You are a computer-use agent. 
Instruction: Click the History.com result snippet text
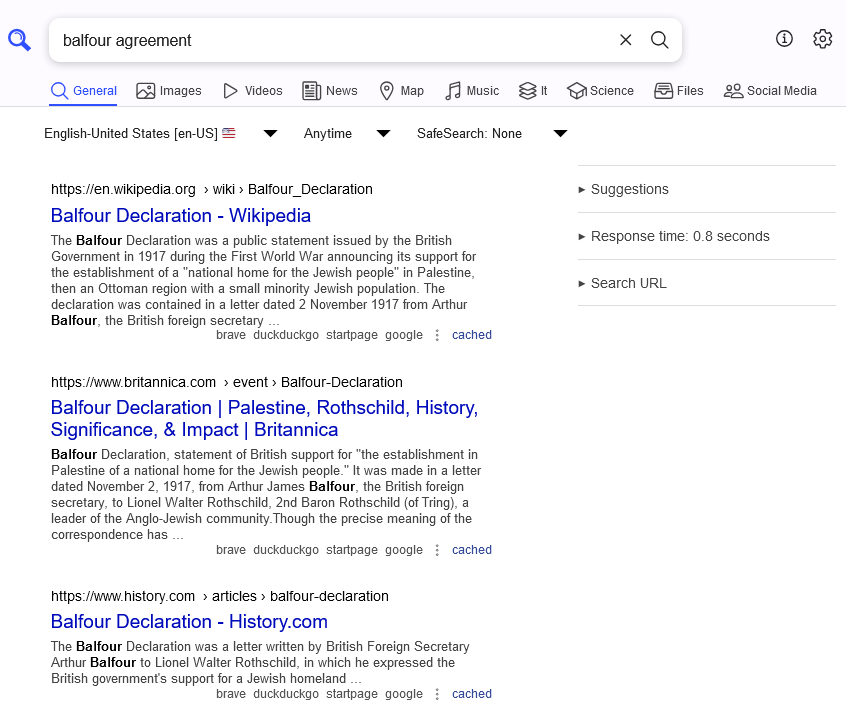pos(260,663)
